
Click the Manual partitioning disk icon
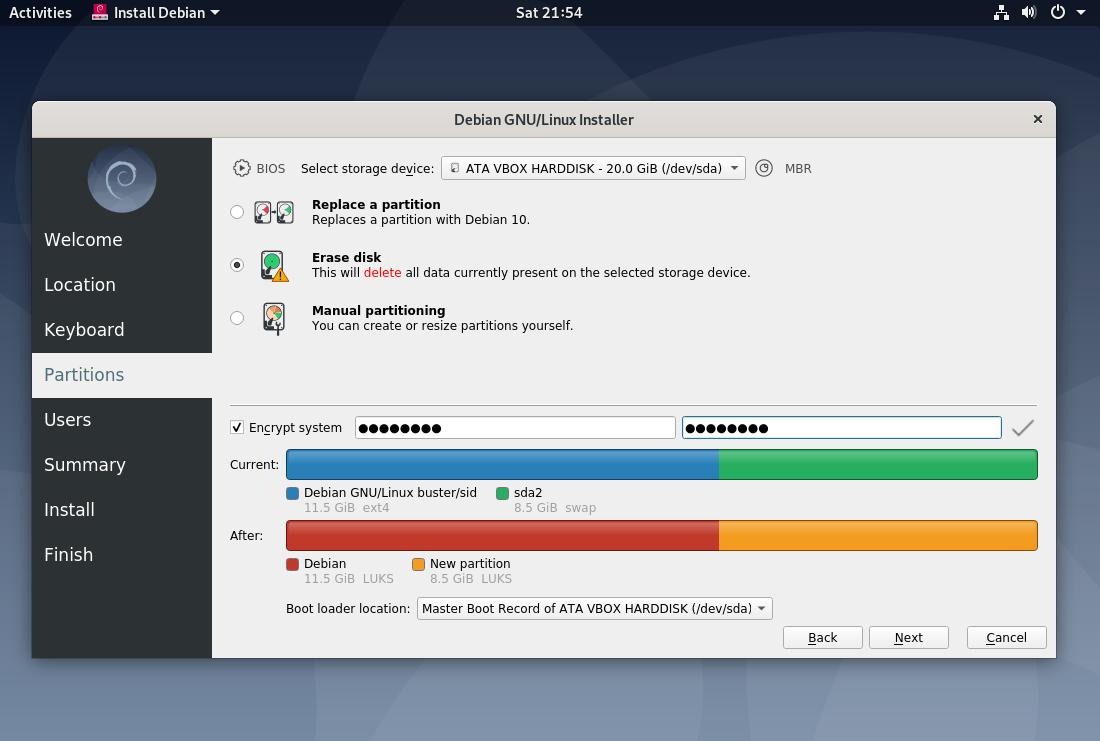click(x=274, y=318)
